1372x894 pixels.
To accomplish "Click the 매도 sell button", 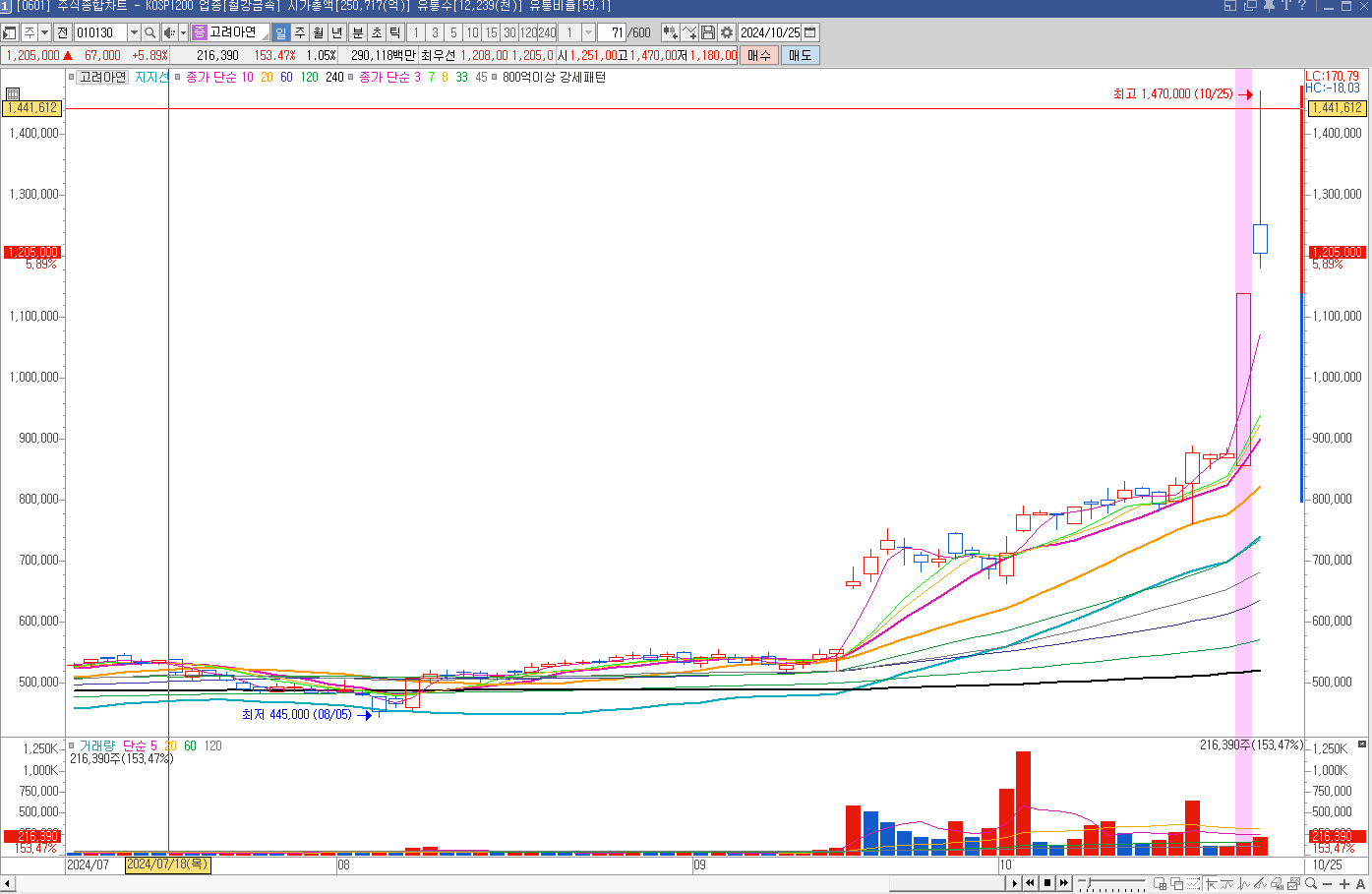I will pyautogui.click(x=801, y=55).
